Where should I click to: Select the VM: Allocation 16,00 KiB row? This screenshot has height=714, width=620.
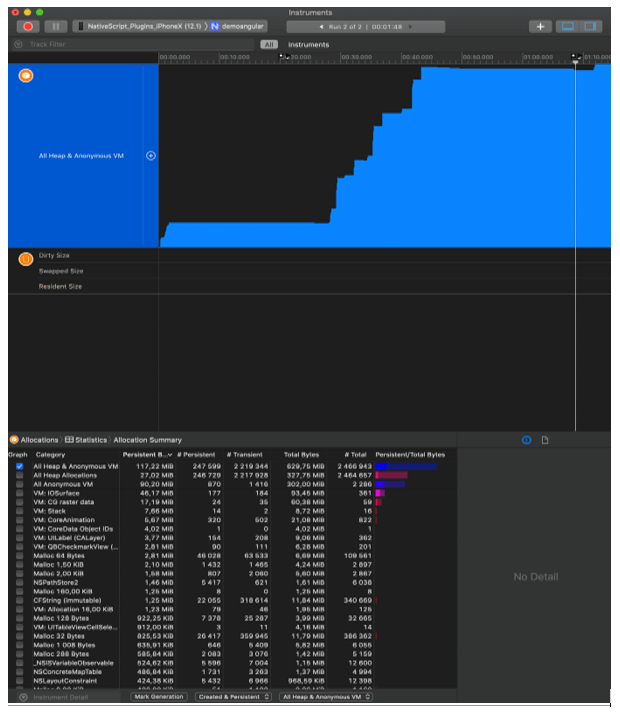tap(232, 609)
